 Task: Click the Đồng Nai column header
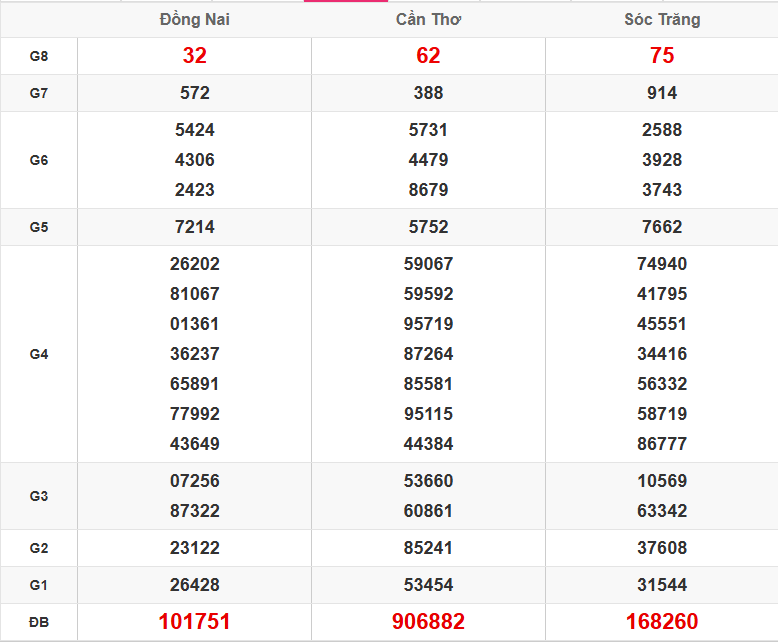point(194,20)
